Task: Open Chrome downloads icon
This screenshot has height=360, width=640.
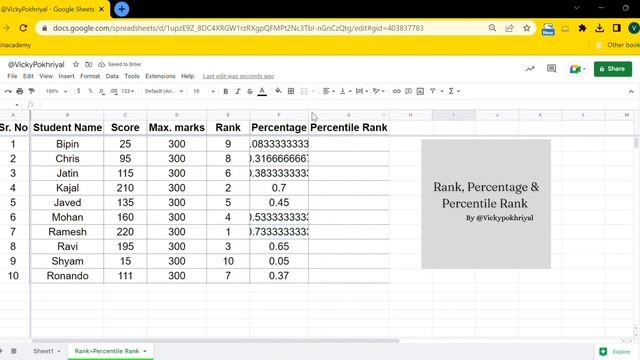Action: 599,28
